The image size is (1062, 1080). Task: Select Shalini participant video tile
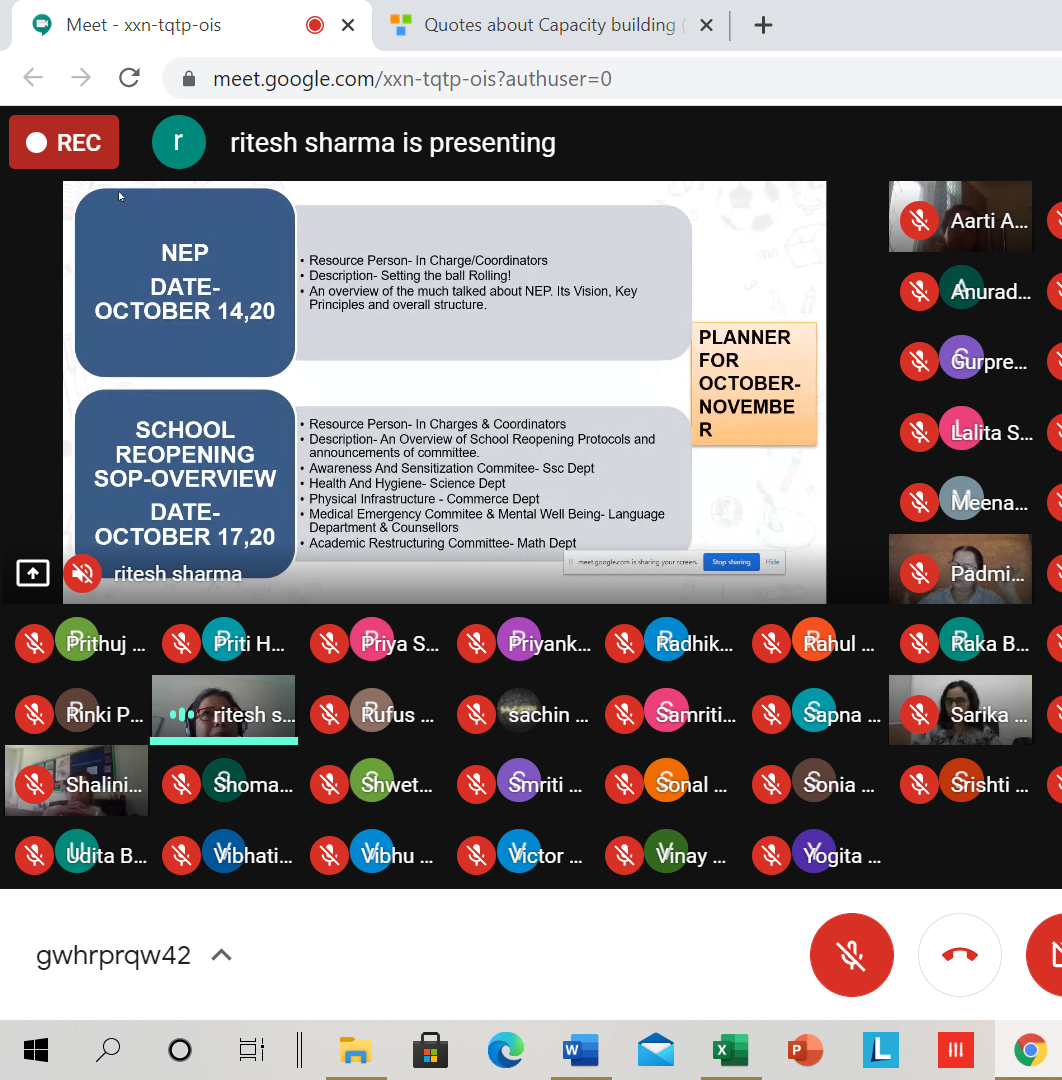[76, 780]
